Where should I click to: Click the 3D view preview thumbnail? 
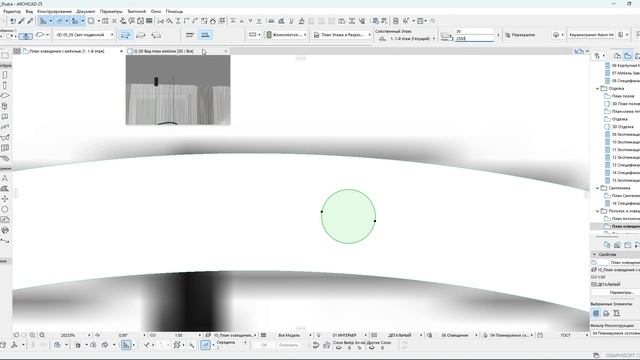pos(178,90)
